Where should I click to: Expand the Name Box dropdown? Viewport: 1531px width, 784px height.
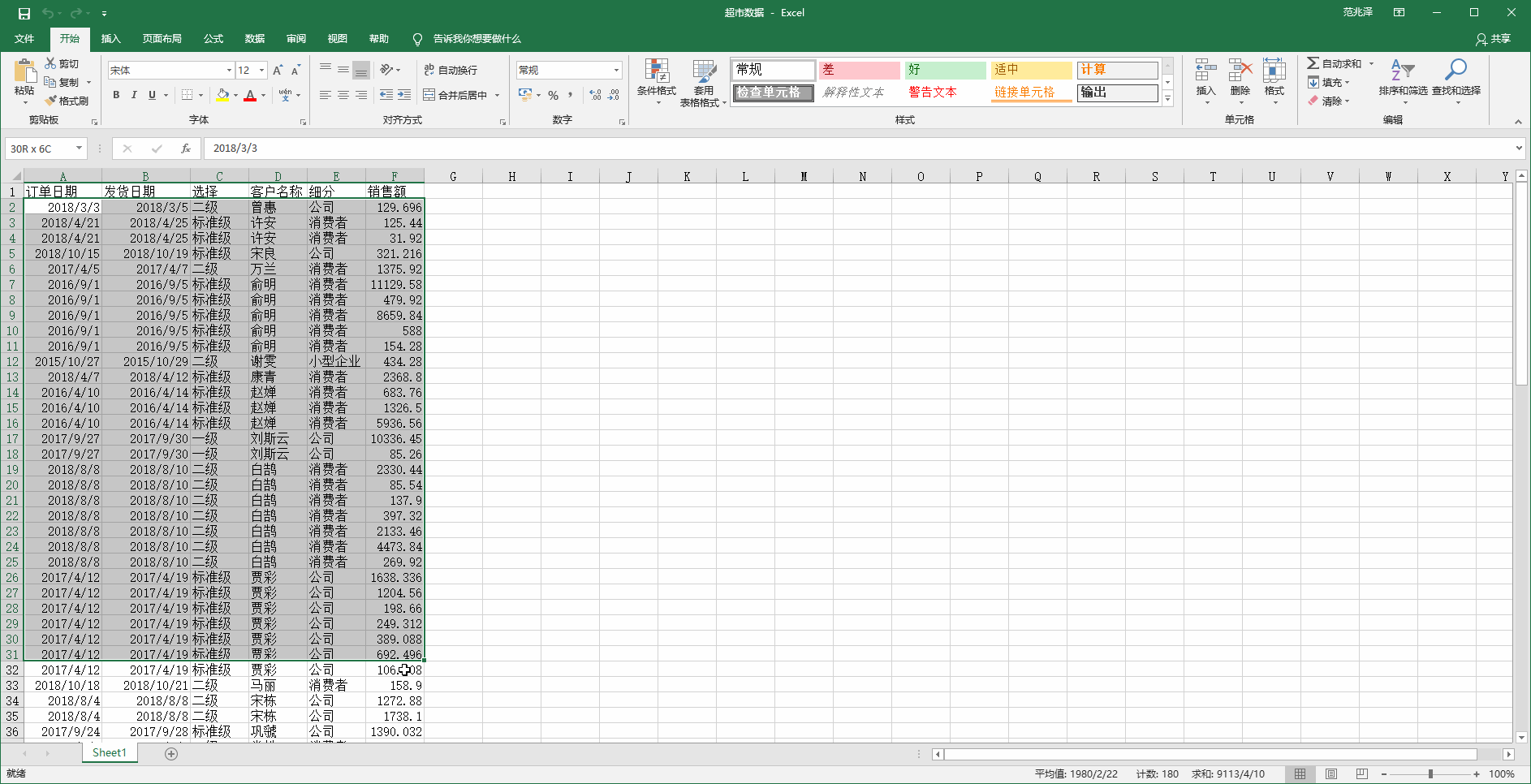tap(79, 149)
